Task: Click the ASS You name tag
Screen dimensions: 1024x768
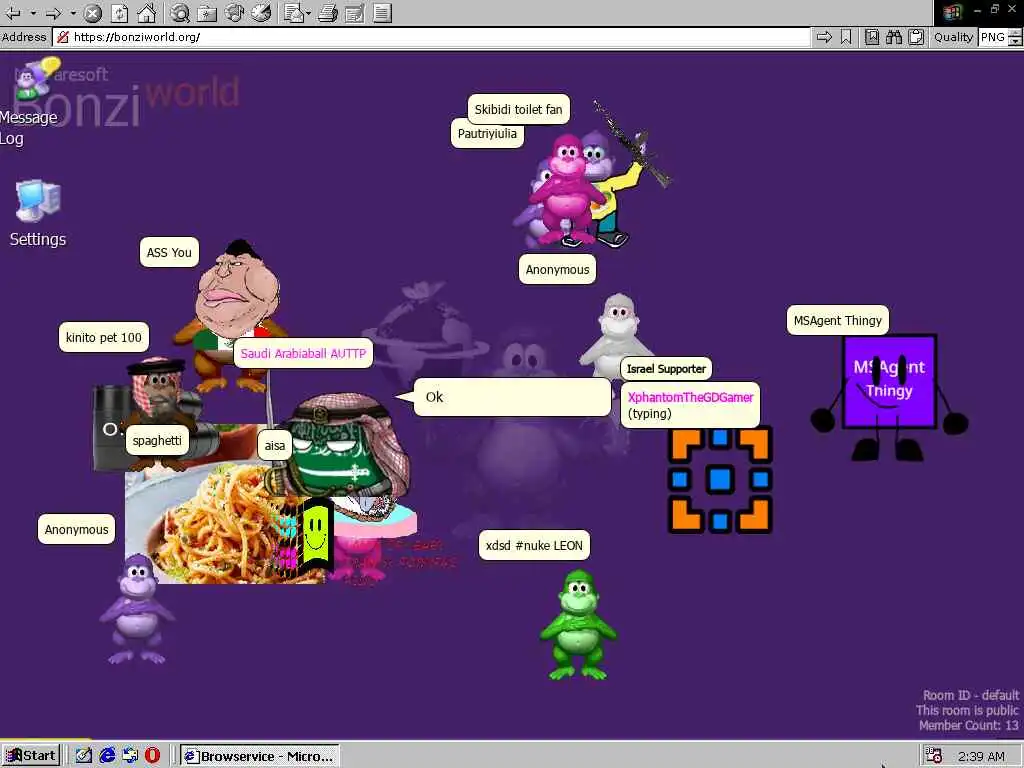Action: coord(169,253)
